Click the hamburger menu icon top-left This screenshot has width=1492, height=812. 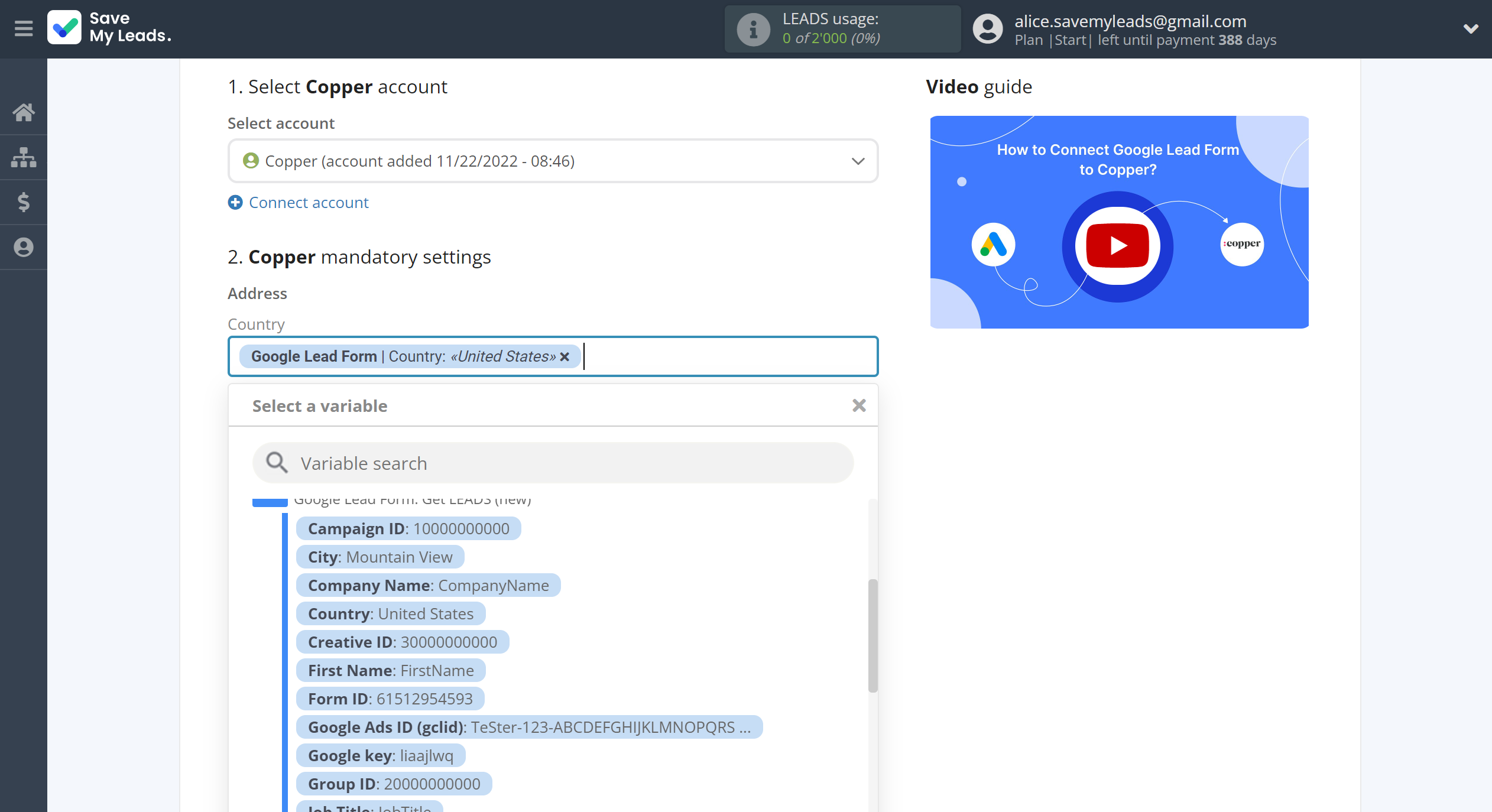click(23, 28)
